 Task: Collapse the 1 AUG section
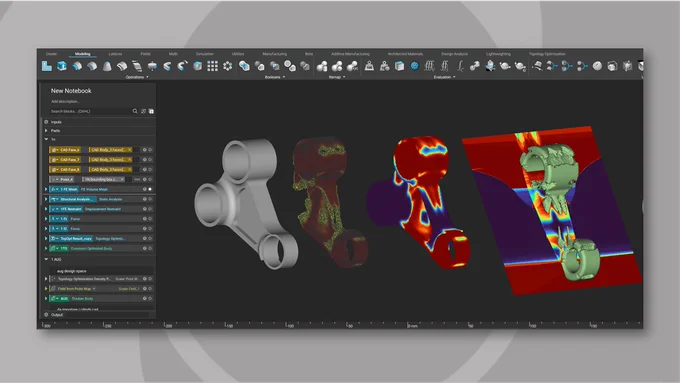pos(46,259)
